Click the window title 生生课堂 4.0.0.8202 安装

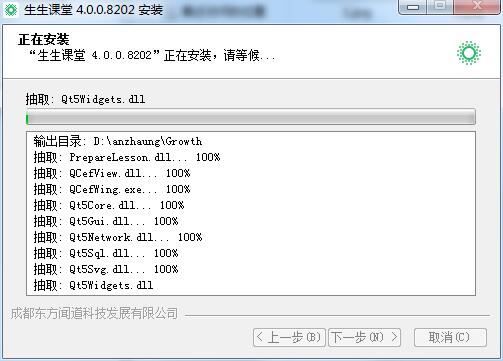93,10
